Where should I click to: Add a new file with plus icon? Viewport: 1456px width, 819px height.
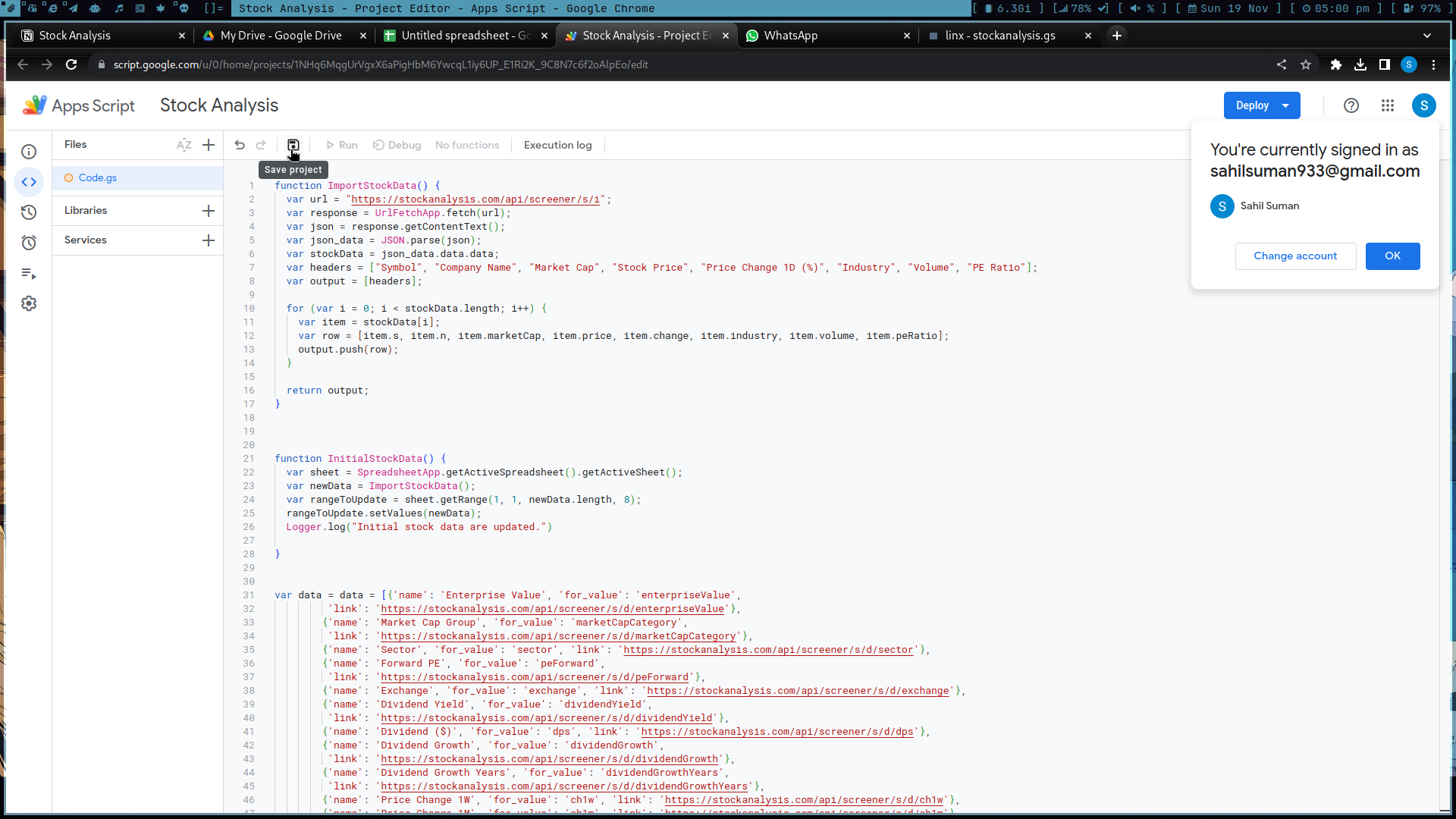pos(209,145)
